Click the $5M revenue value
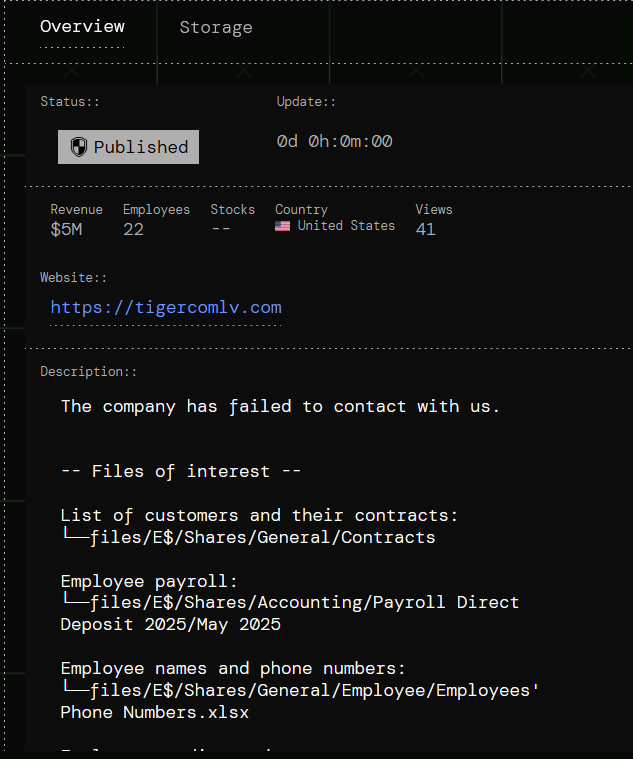 click(x=66, y=230)
